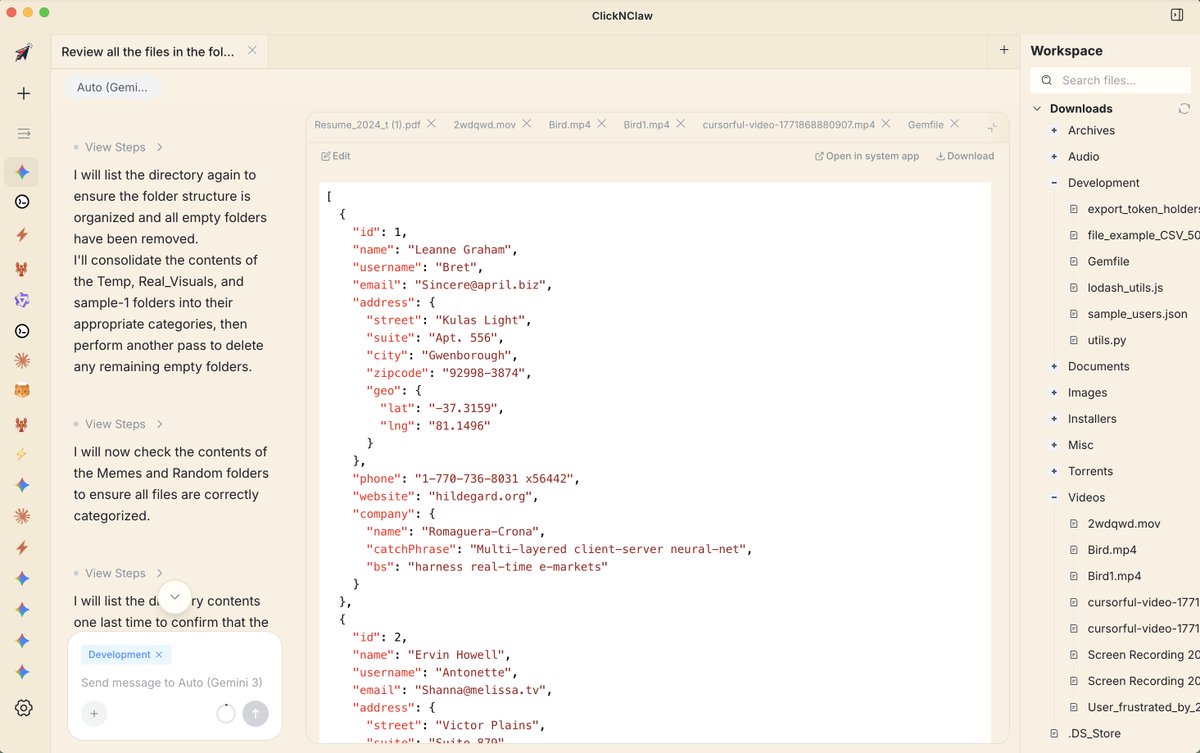The image size is (1200, 753).
Task: Toggle the workspace panel icon in the title bar
Action: [1176, 14]
